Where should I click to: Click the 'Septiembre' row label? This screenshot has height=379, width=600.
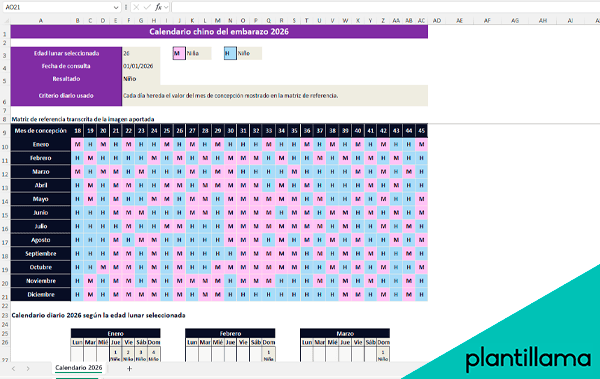(x=41, y=254)
